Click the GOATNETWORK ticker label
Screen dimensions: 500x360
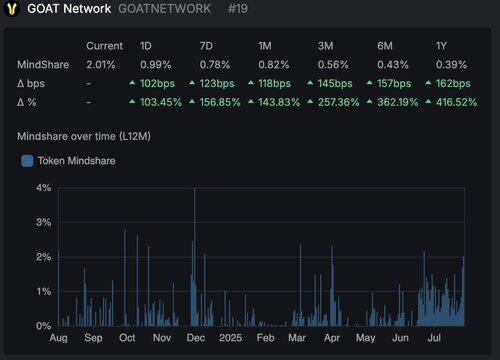point(164,9)
